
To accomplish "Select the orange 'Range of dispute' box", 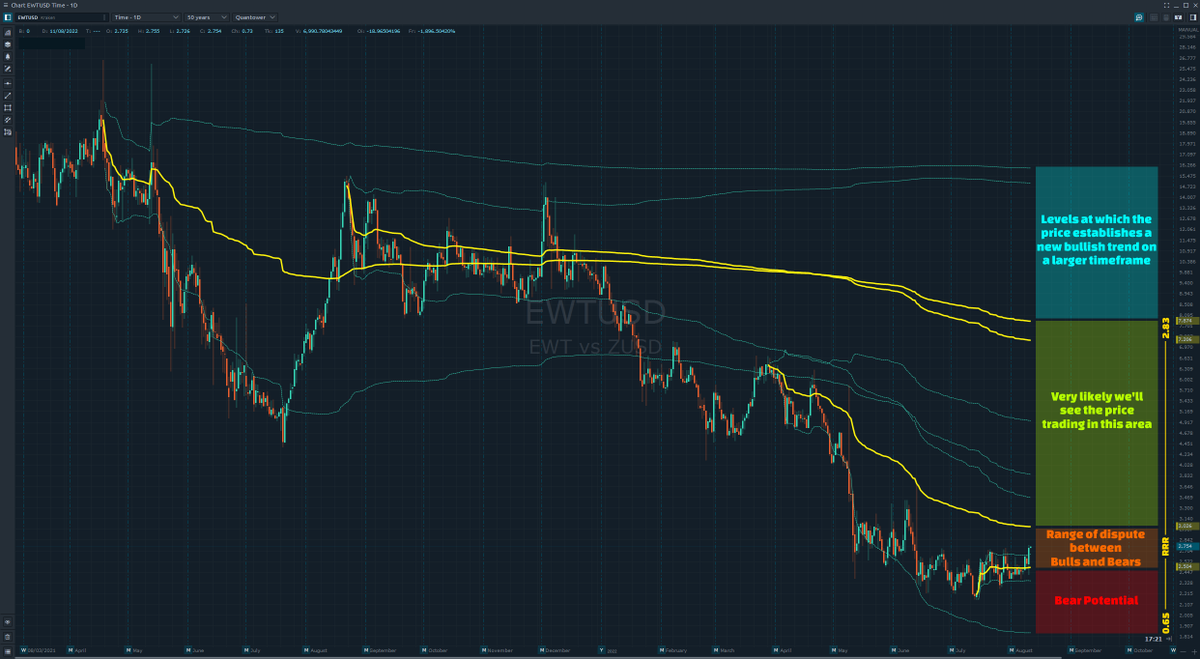I will pos(1096,548).
